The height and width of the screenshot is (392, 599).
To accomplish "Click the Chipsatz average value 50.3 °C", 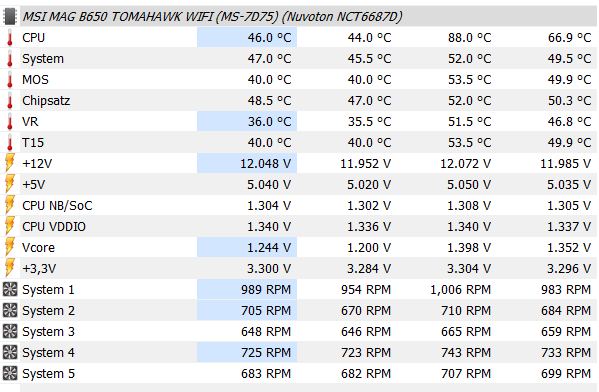I will [x=570, y=101].
